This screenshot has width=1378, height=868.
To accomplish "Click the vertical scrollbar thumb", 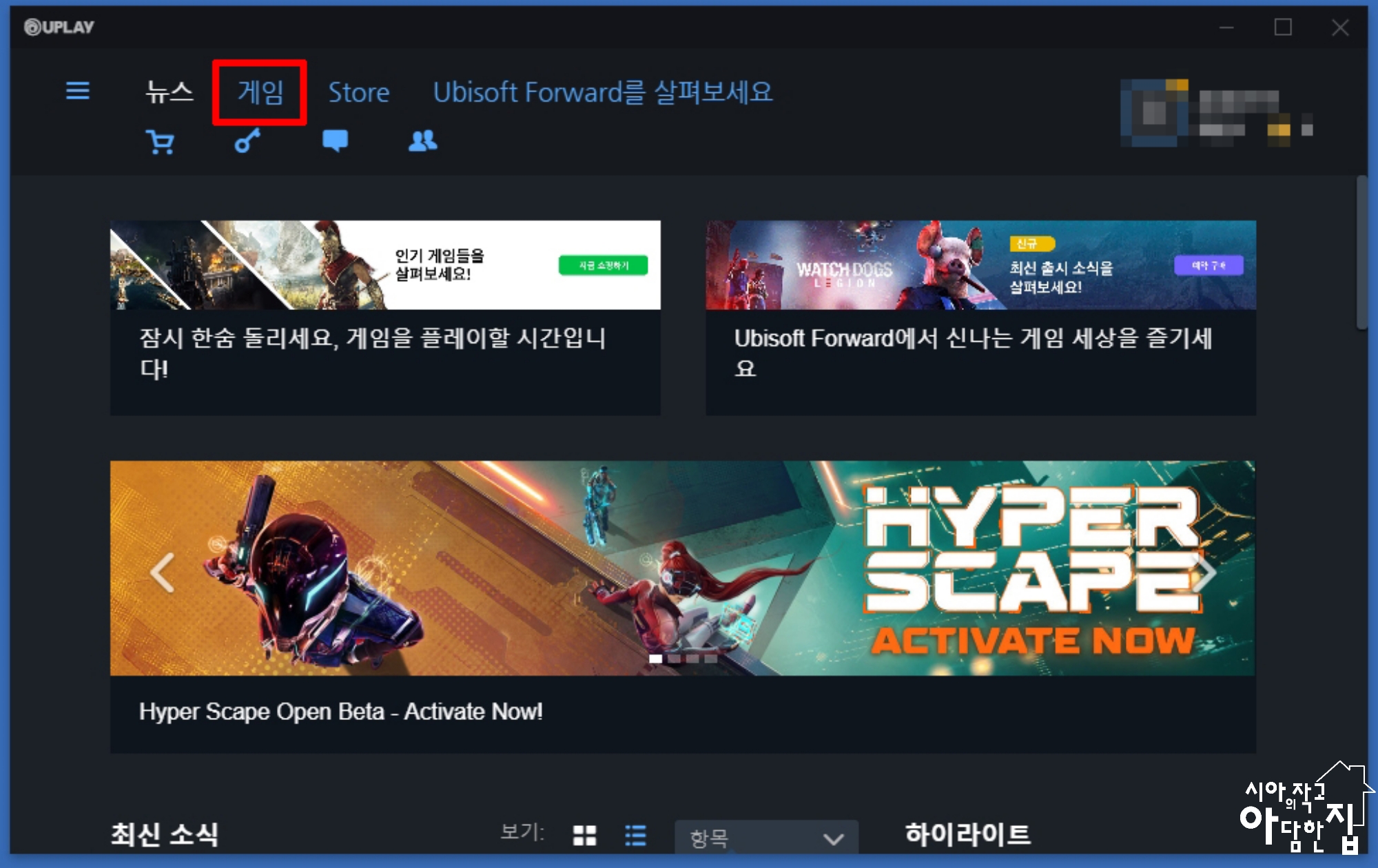I will [x=1361, y=253].
